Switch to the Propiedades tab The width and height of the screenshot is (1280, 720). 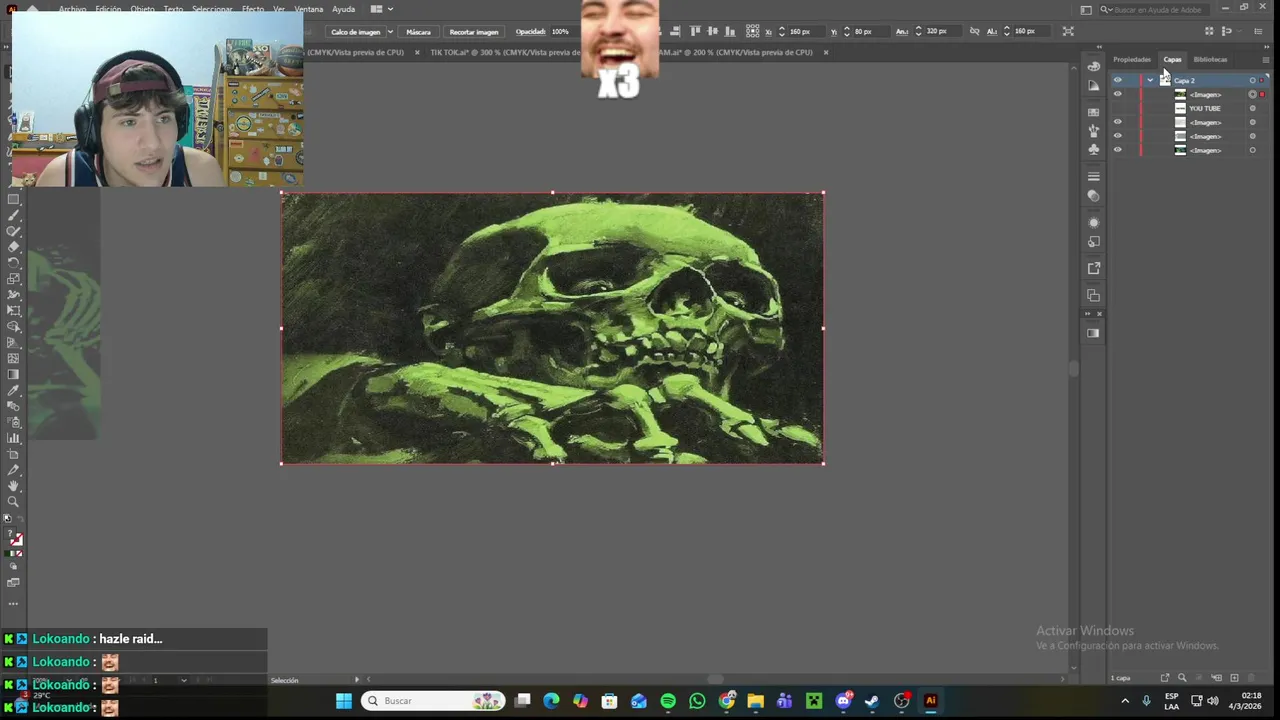pos(1132,60)
